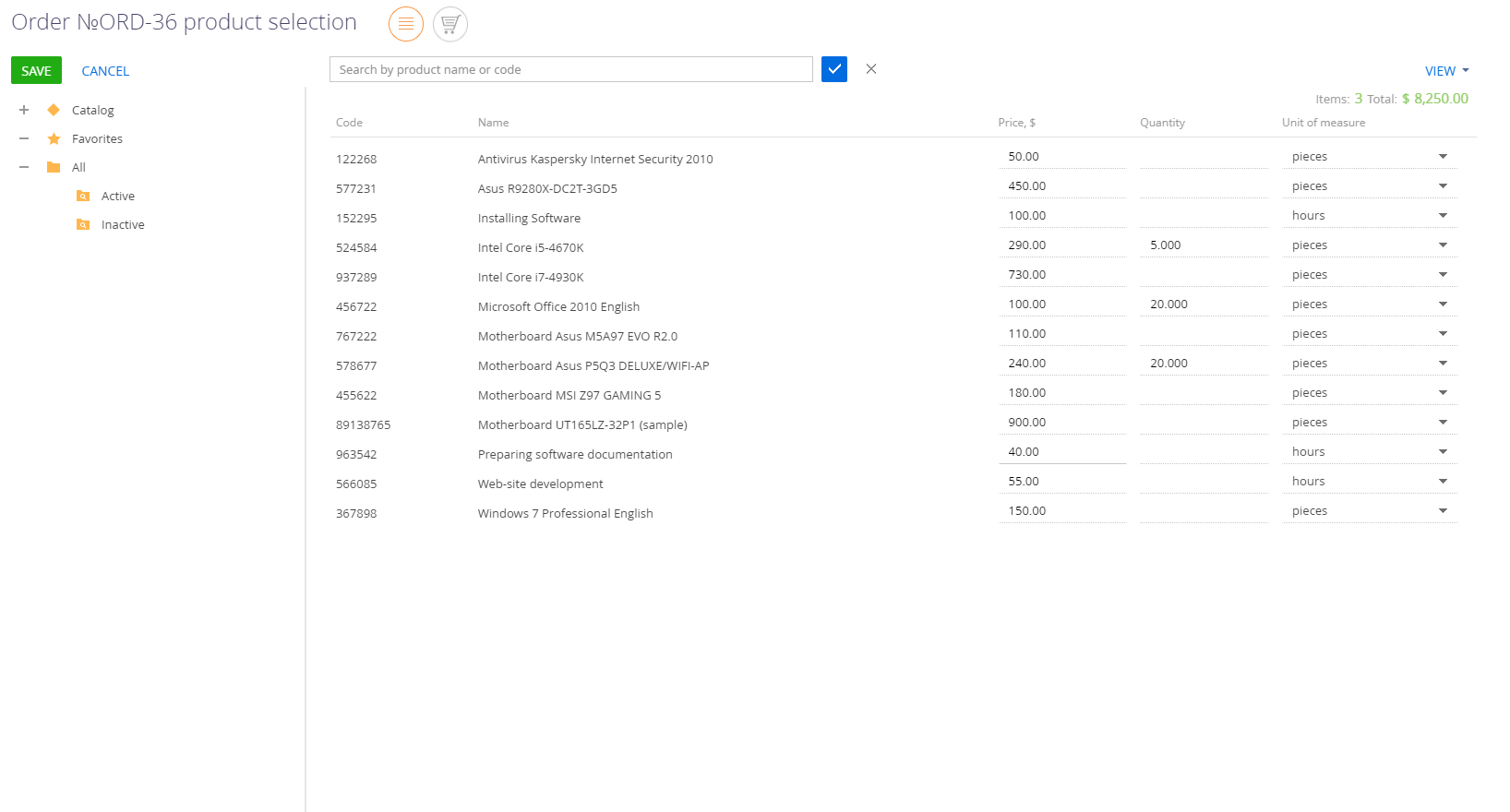Open unit dropdown for Intel Core i5-4670K
This screenshot has width=1510, height=812.
1443,245
